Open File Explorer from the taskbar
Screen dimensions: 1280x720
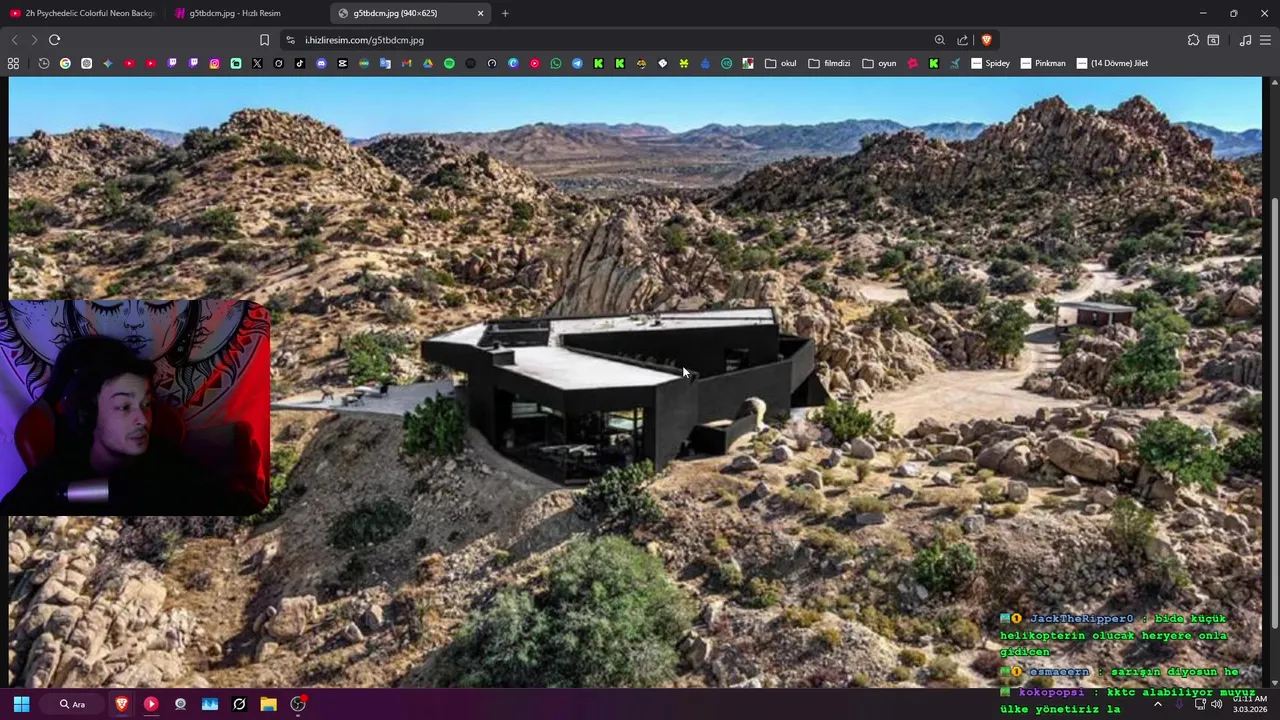(x=268, y=704)
